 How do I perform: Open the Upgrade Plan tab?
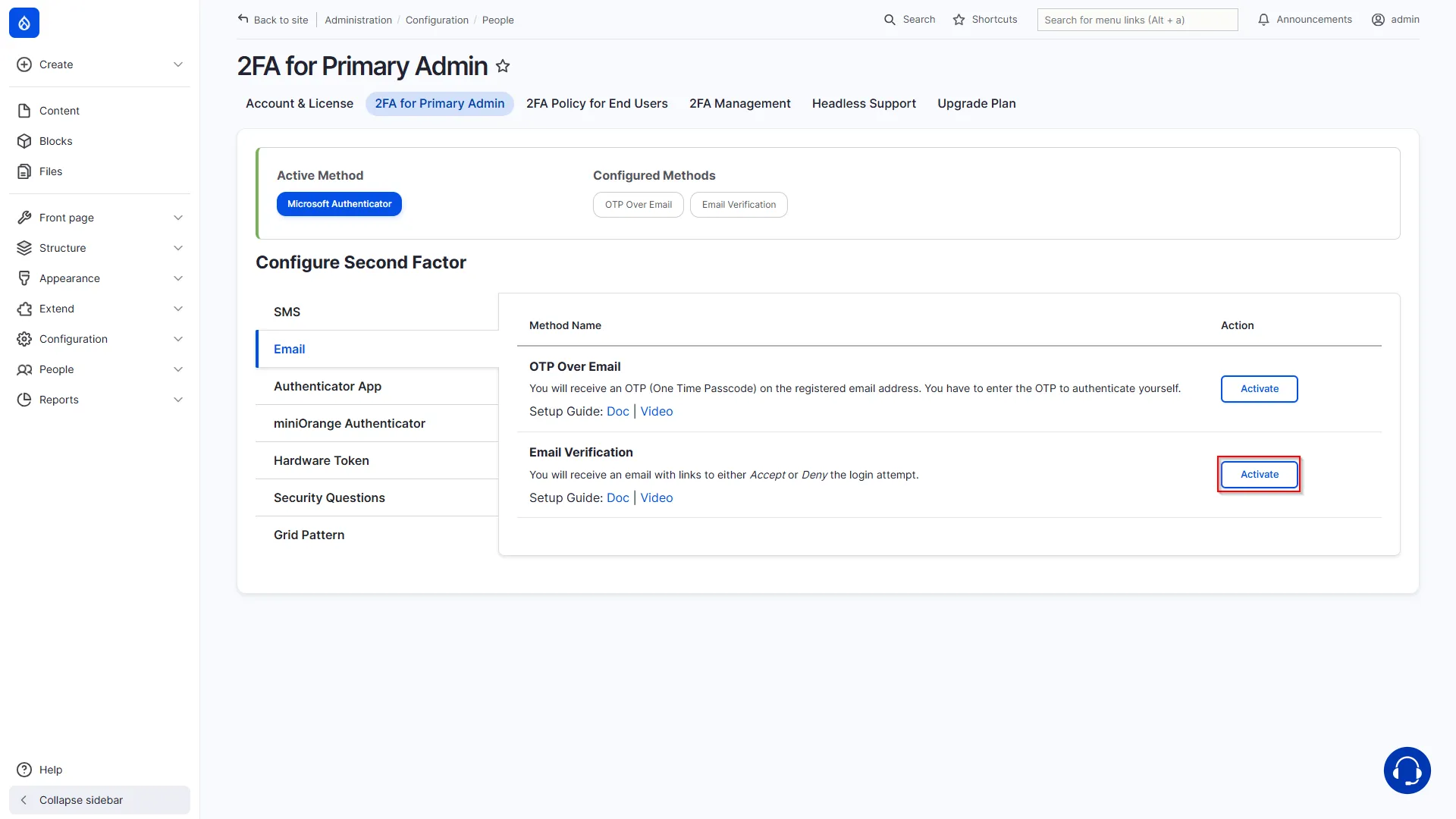point(976,104)
